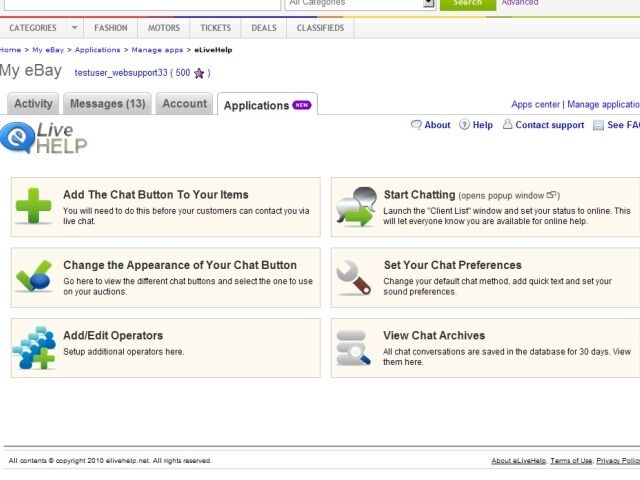Click the Terms of Use footer link

point(570,461)
